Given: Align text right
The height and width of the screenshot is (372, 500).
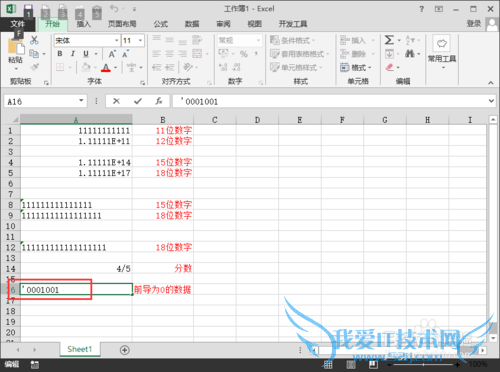Looking at the screenshot, I should coord(182,54).
